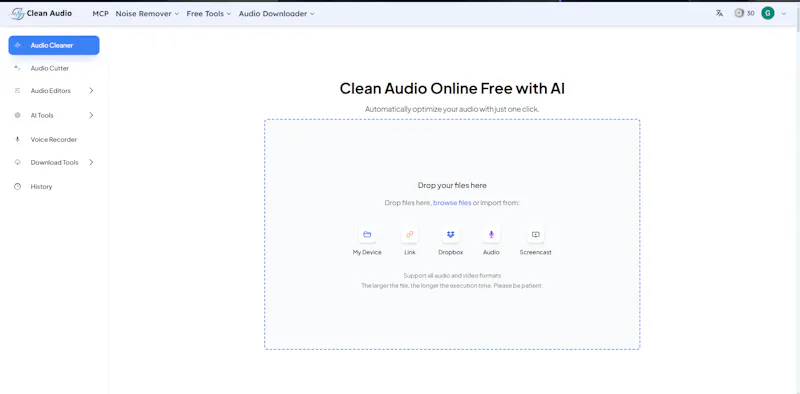Click the Audio Cleaner waveform icon
This screenshot has width=800, height=394.
pyautogui.click(x=17, y=45)
